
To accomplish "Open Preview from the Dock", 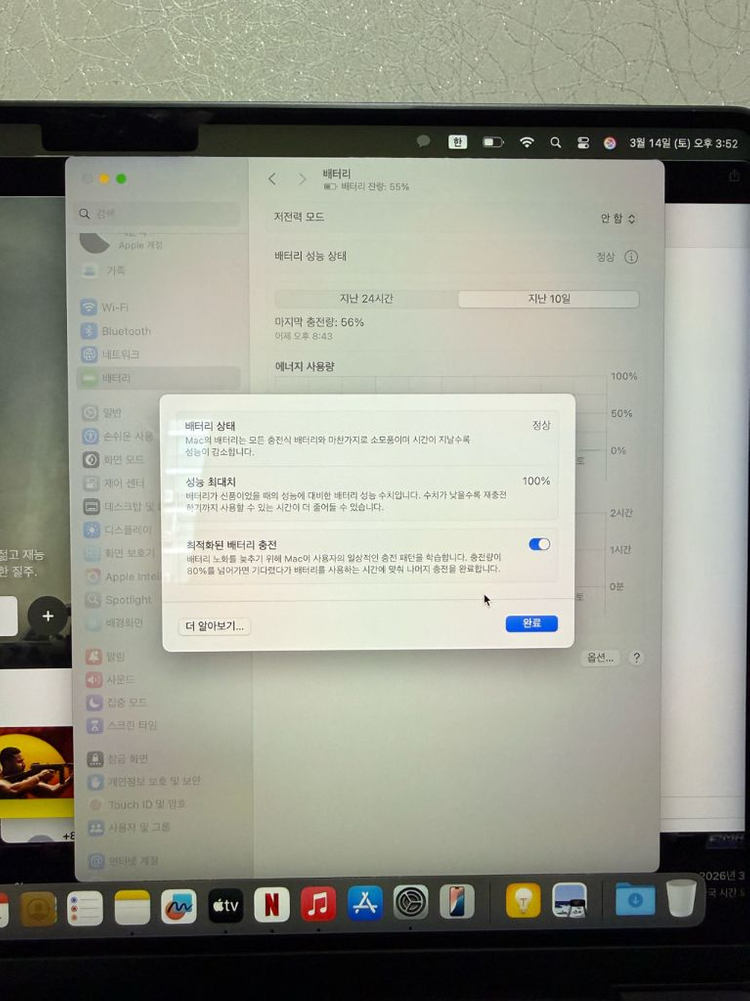I will point(570,899).
